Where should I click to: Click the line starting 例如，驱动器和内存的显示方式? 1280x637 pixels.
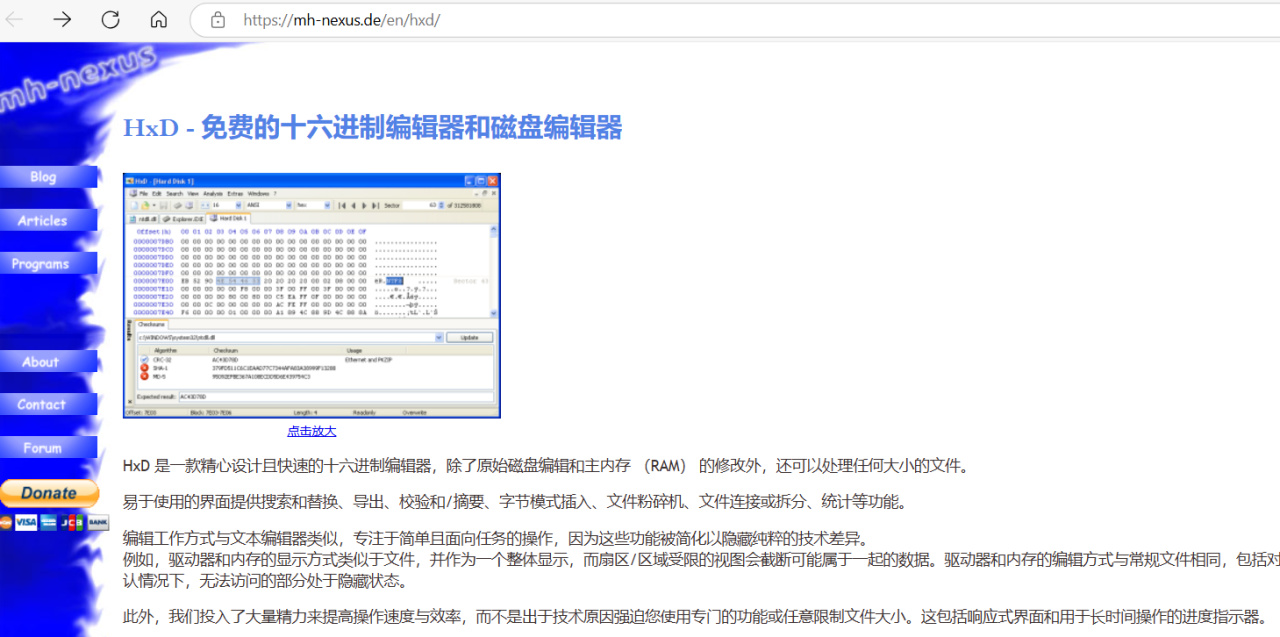pyautogui.click(x=701, y=560)
